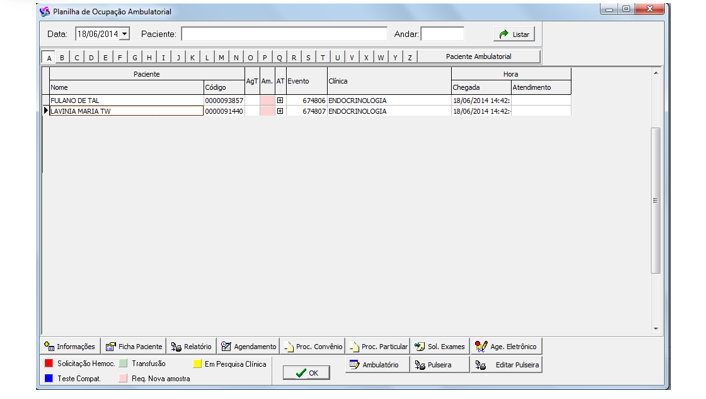Click the vertical scrollbar thumb
The image size is (706, 399).
tap(656, 200)
